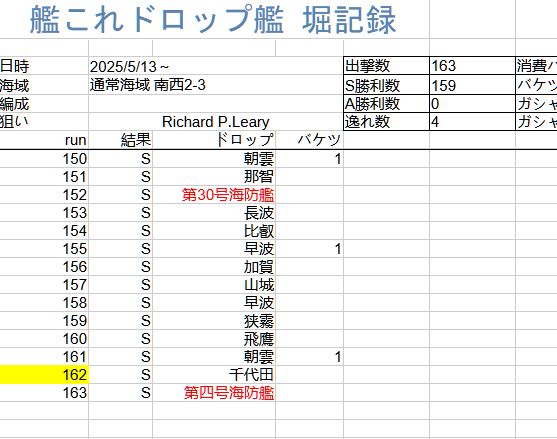The height and width of the screenshot is (439, 557).
Task: Select the yellow highlighted cell 162
Action: click(44, 375)
